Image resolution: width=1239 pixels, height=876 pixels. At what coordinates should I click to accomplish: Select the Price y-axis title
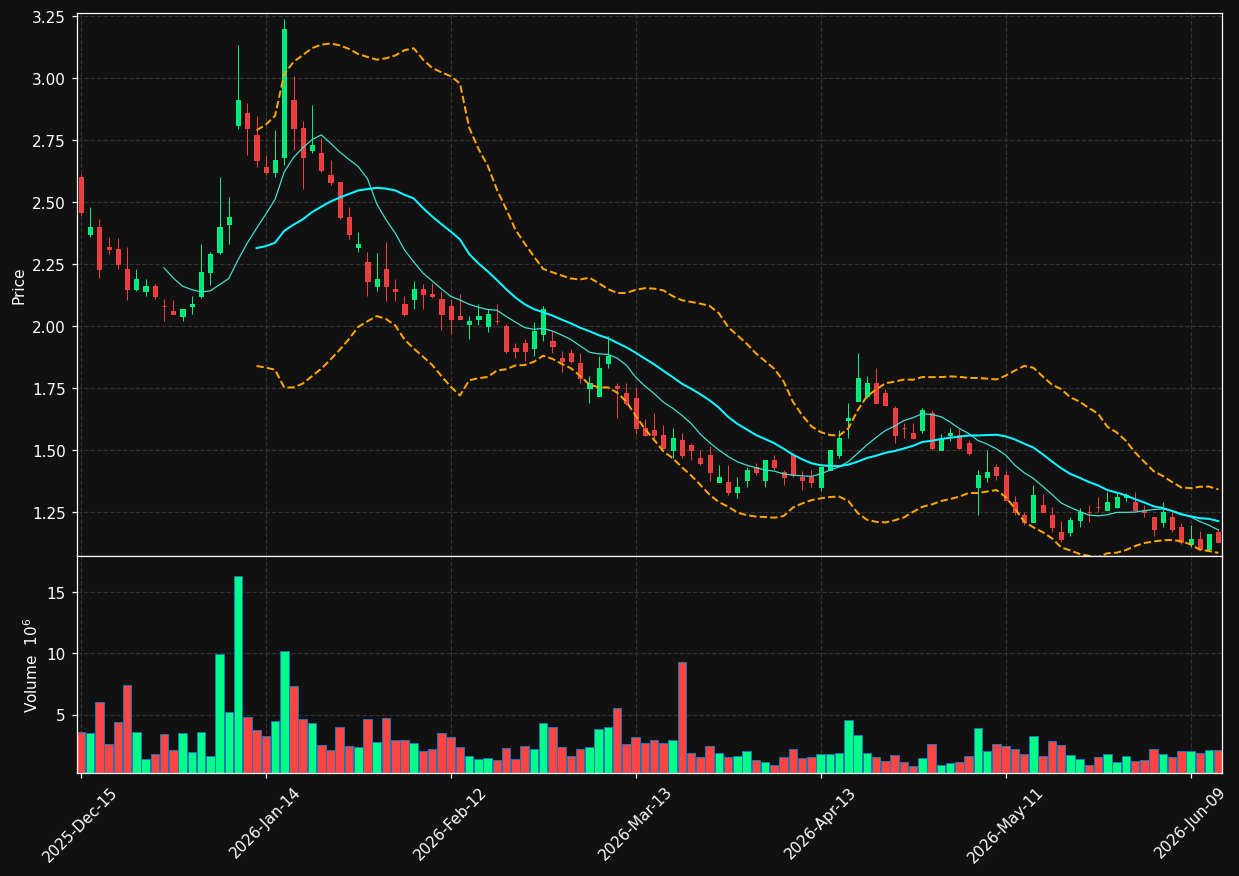click(x=19, y=286)
